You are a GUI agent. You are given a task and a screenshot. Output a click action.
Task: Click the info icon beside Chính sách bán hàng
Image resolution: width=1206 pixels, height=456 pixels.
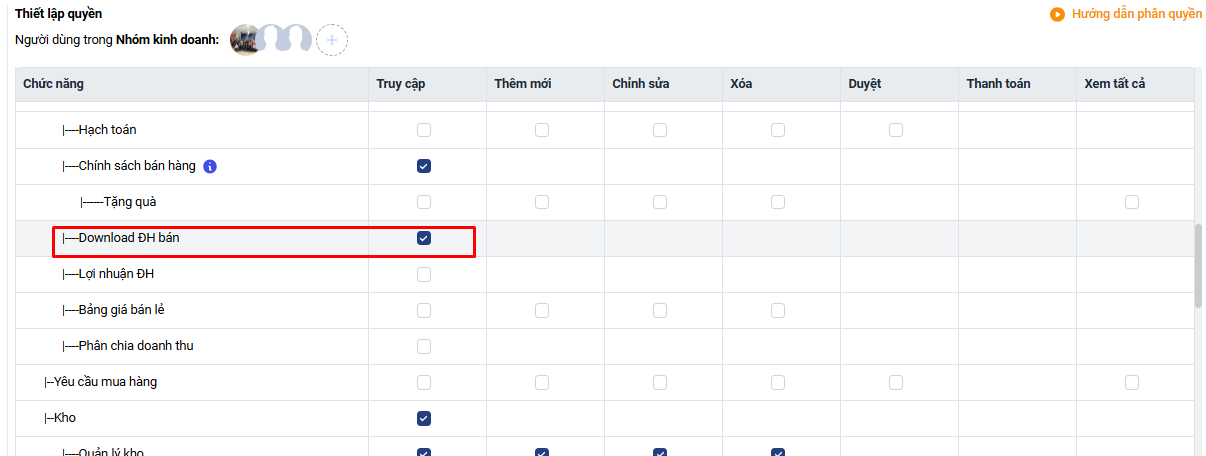click(210, 166)
